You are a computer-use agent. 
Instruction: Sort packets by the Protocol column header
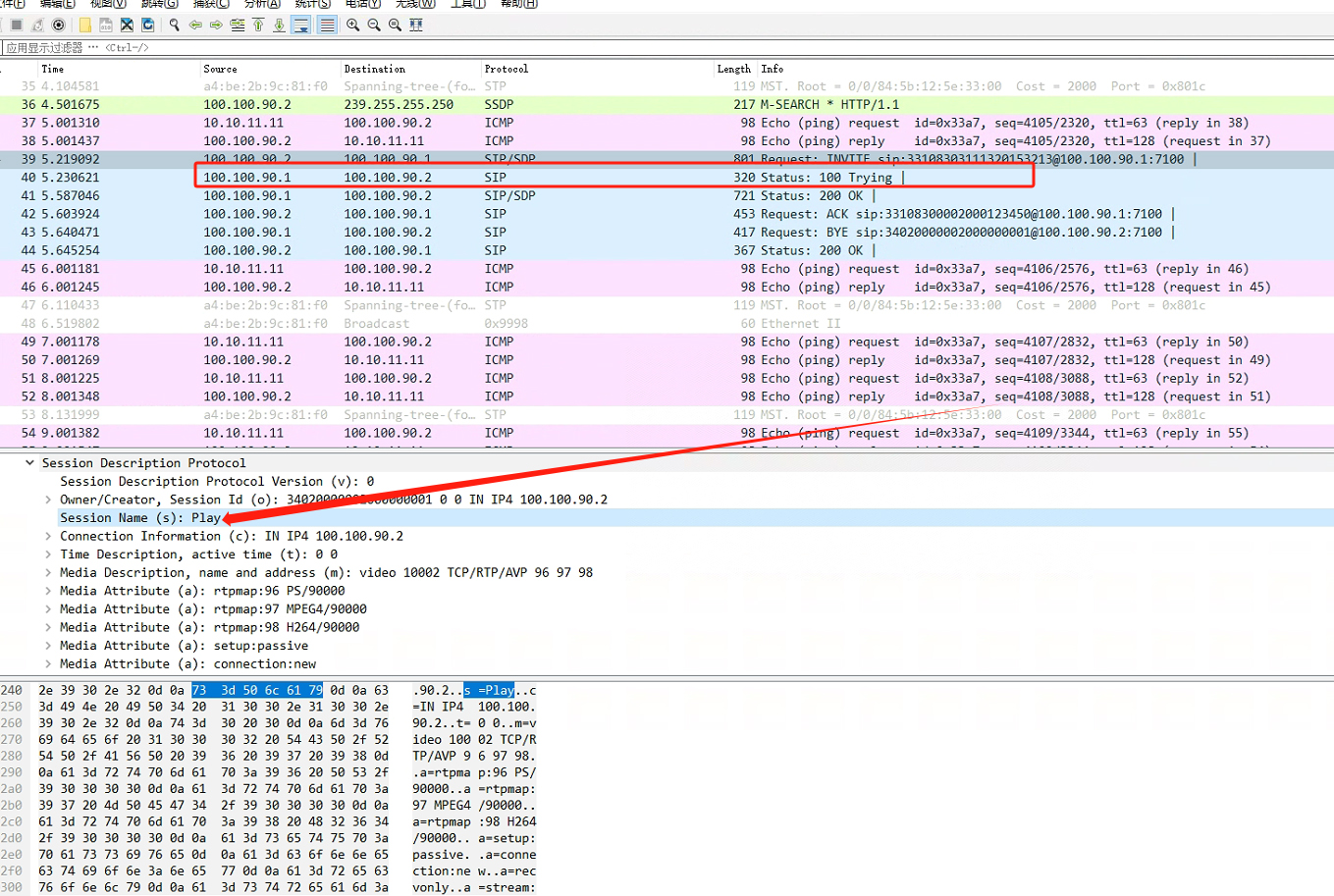(506, 69)
